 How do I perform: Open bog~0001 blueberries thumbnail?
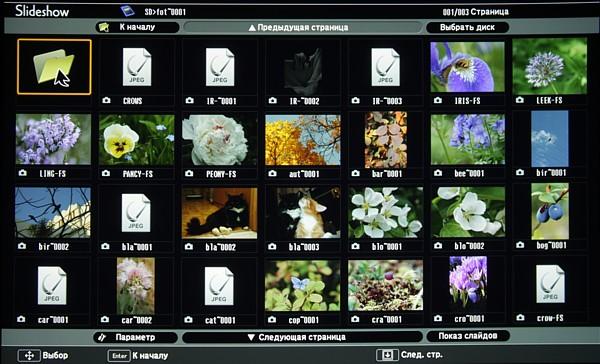pyautogui.click(x=550, y=211)
